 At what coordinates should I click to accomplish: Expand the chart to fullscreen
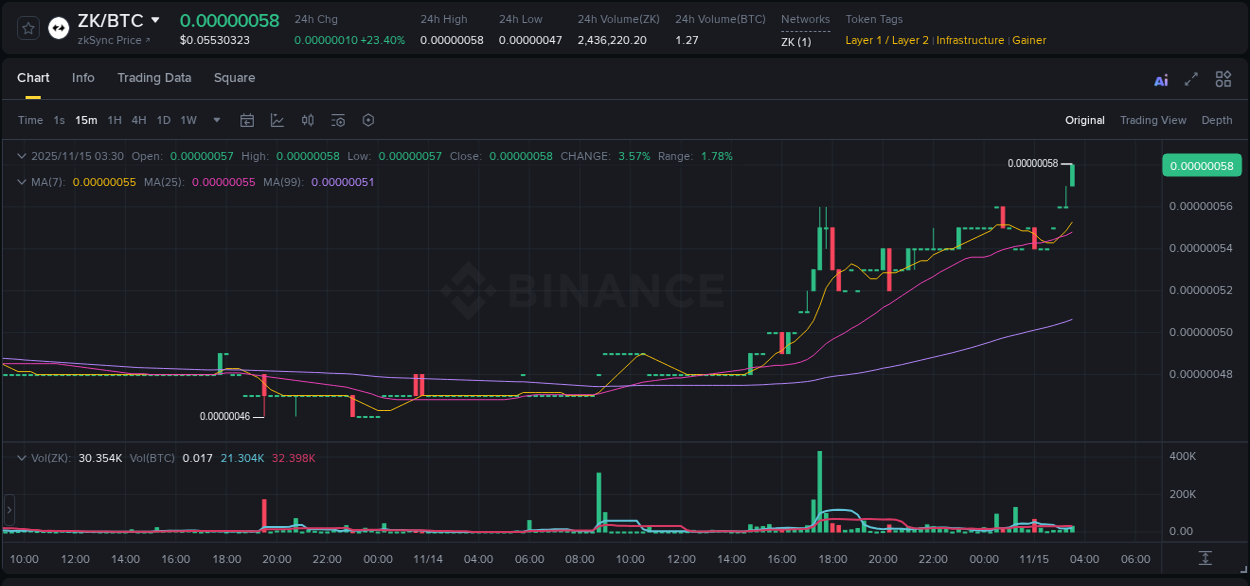[1191, 79]
